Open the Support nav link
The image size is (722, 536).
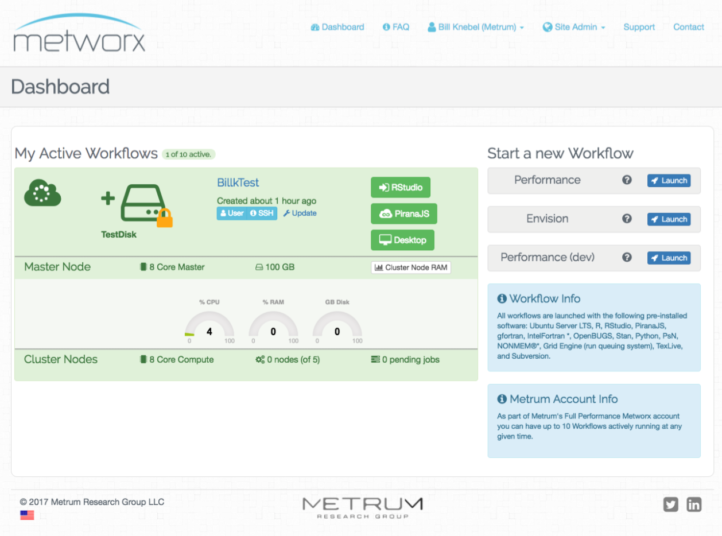coord(639,27)
